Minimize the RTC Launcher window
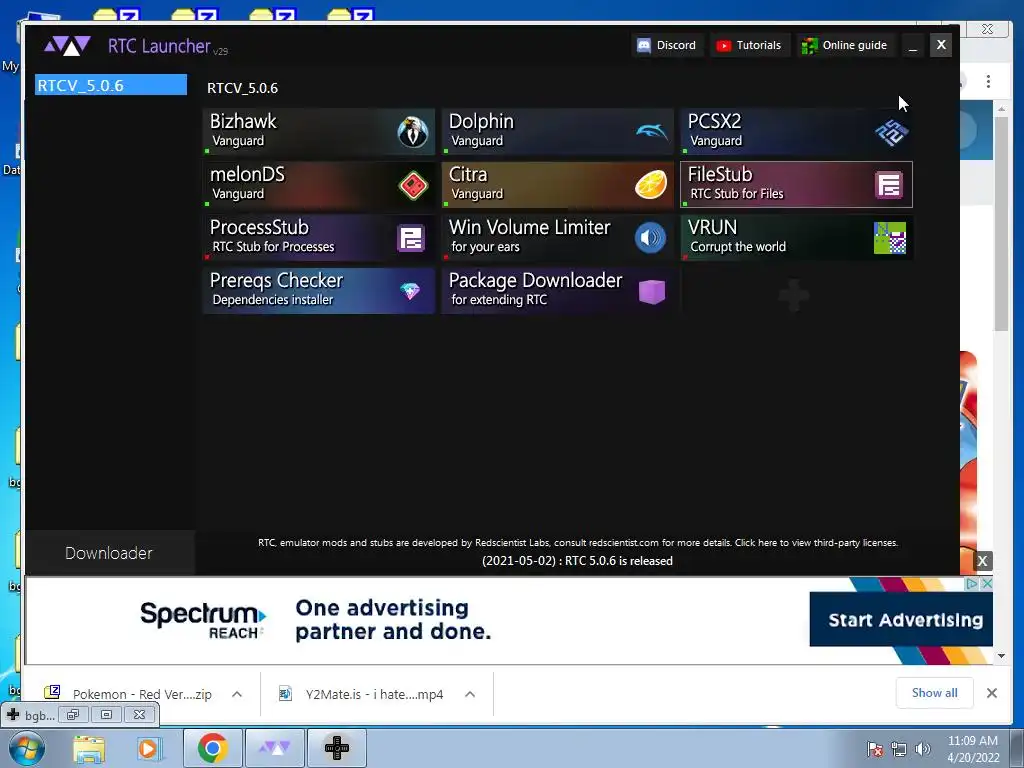Image resolution: width=1024 pixels, height=768 pixels. (913, 45)
